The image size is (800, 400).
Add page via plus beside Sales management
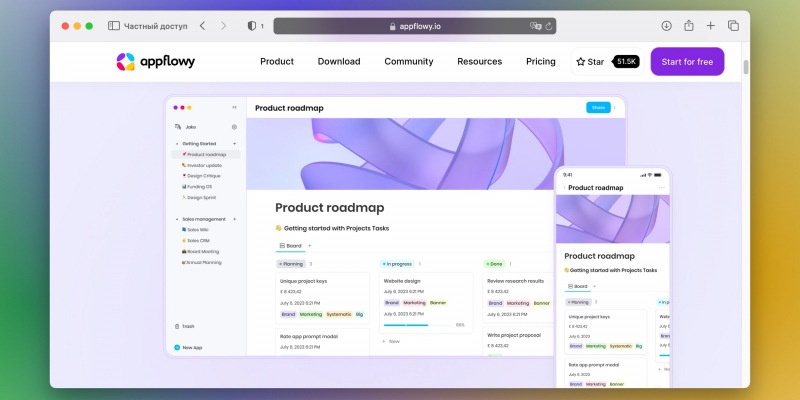click(235, 219)
